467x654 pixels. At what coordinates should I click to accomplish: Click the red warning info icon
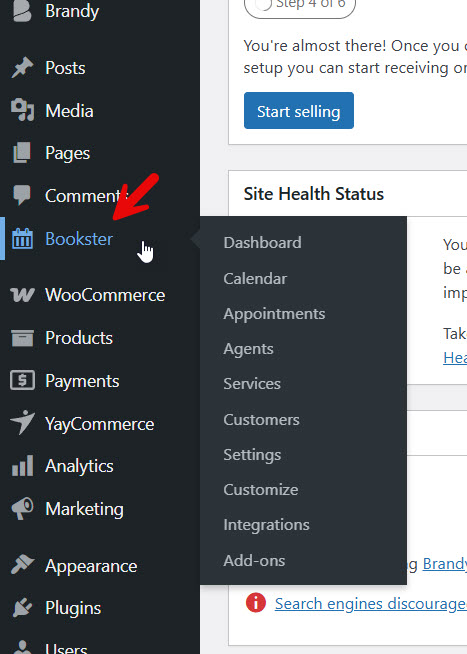tap(256, 603)
